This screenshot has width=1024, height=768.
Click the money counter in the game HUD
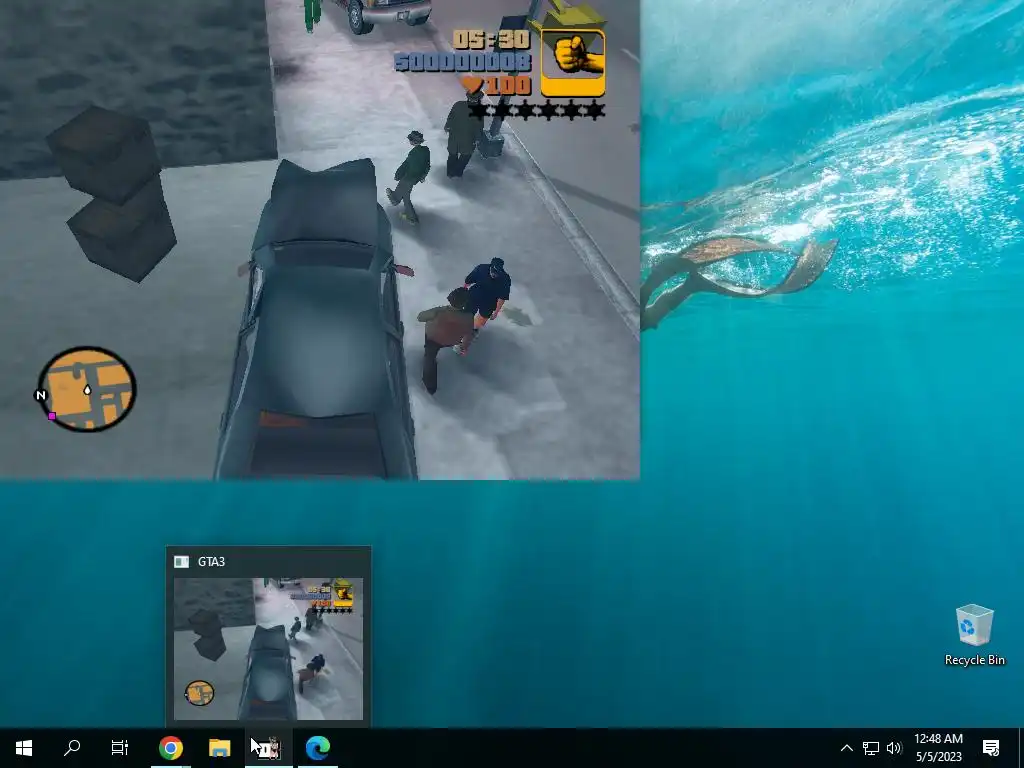[463, 63]
